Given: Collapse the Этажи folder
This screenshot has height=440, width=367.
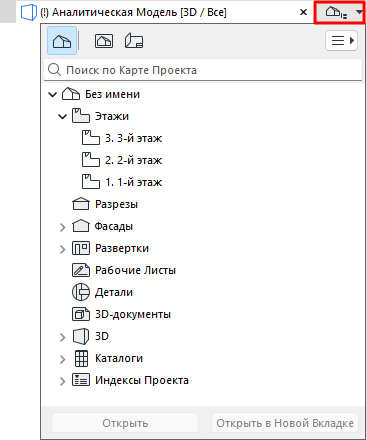Looking at the screenshot, I should tap(62, 117).
